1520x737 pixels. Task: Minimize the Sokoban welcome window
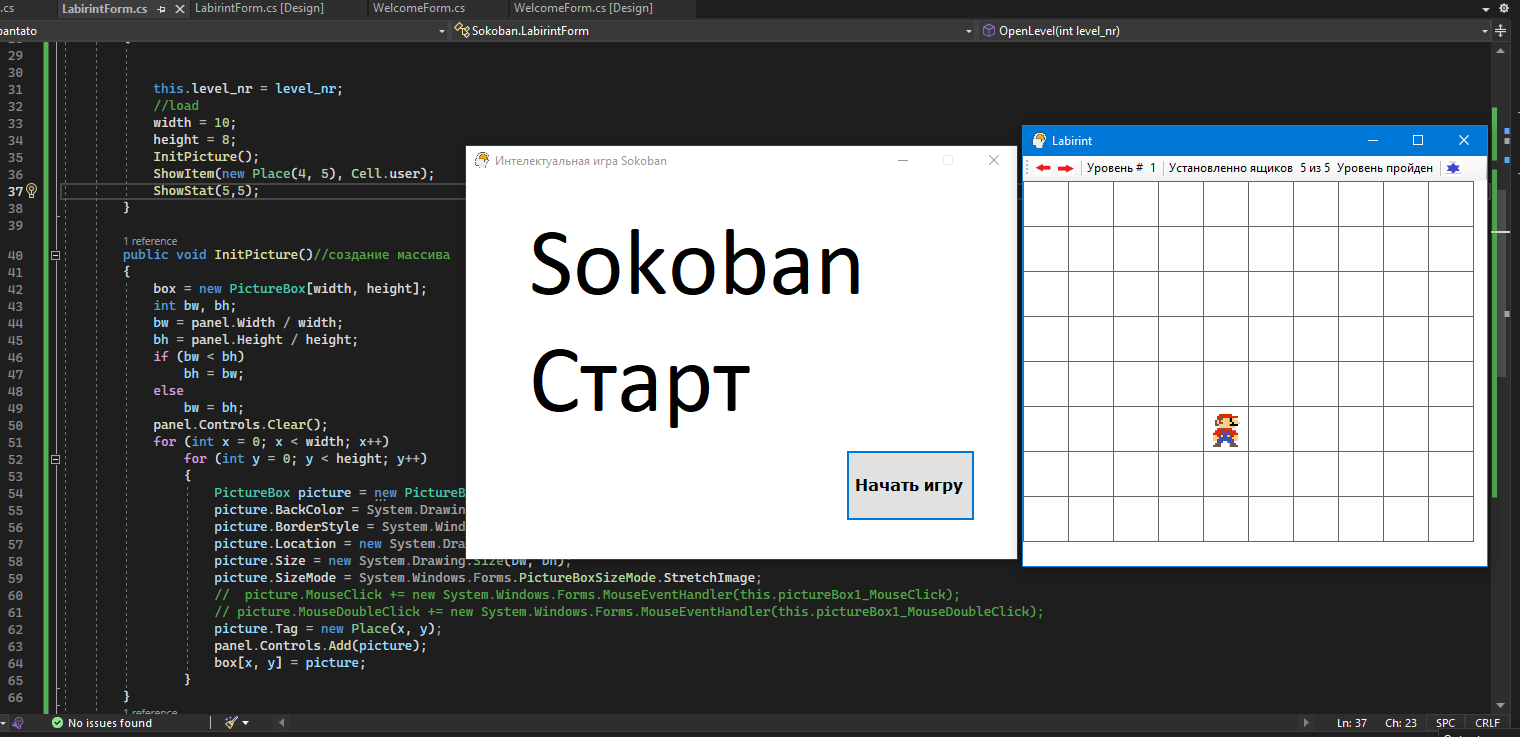(x=903, y=160)
